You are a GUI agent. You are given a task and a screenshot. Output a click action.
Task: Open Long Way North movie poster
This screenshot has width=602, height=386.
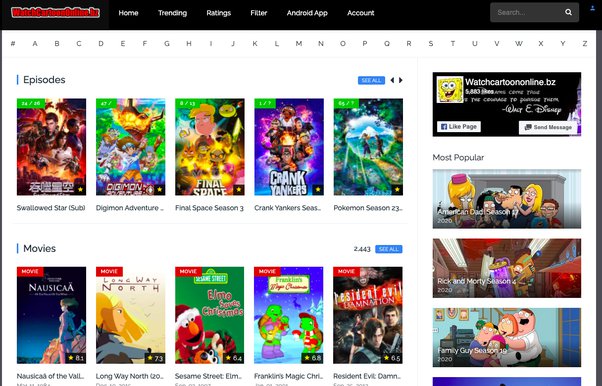(x=131, y=315)
